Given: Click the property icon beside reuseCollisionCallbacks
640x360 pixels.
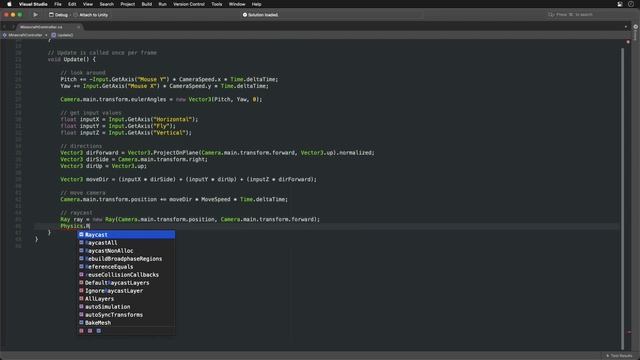Looking at the screenshot, I should pos(81,274).
